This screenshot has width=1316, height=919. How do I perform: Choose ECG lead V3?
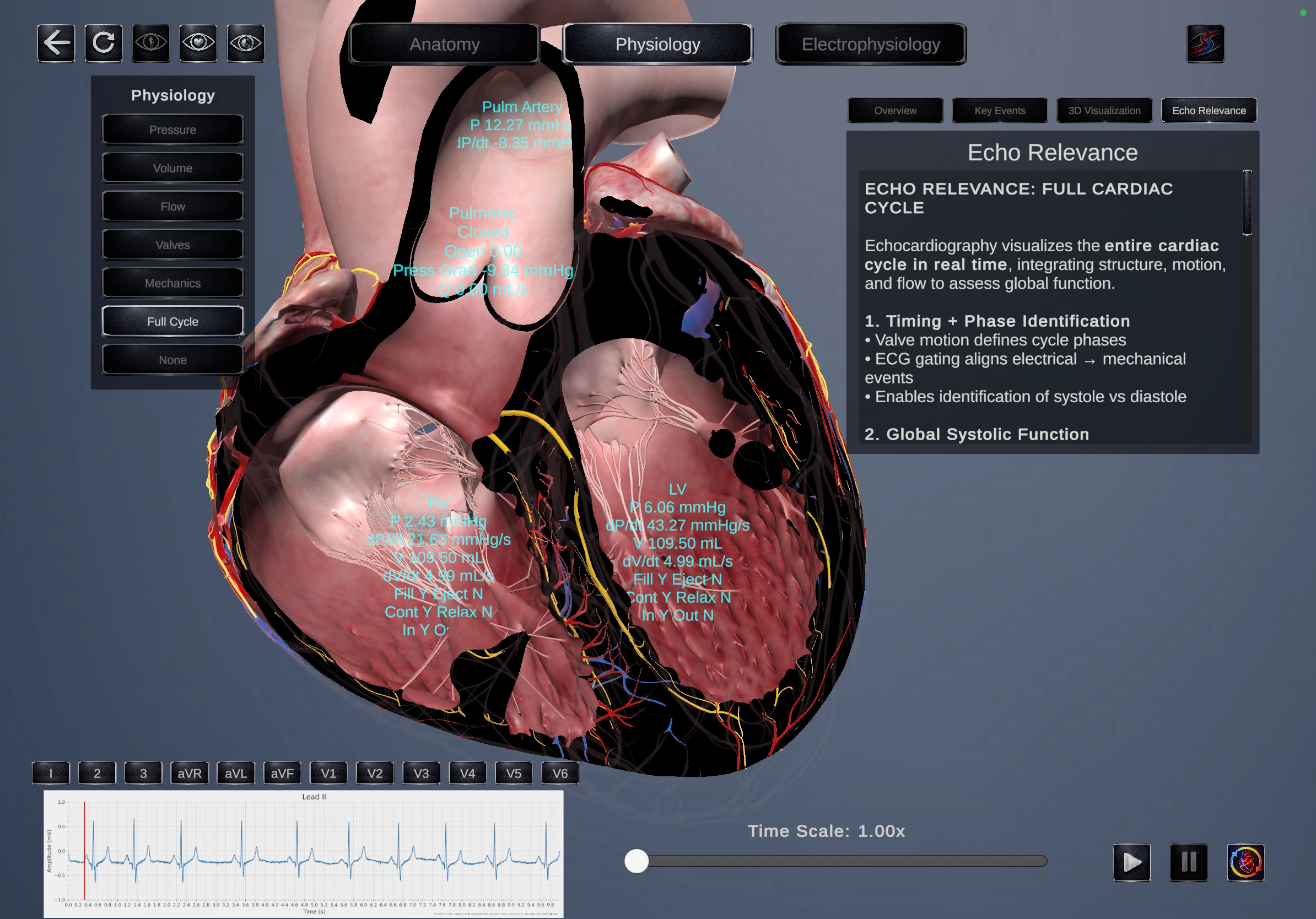[421, 773]
